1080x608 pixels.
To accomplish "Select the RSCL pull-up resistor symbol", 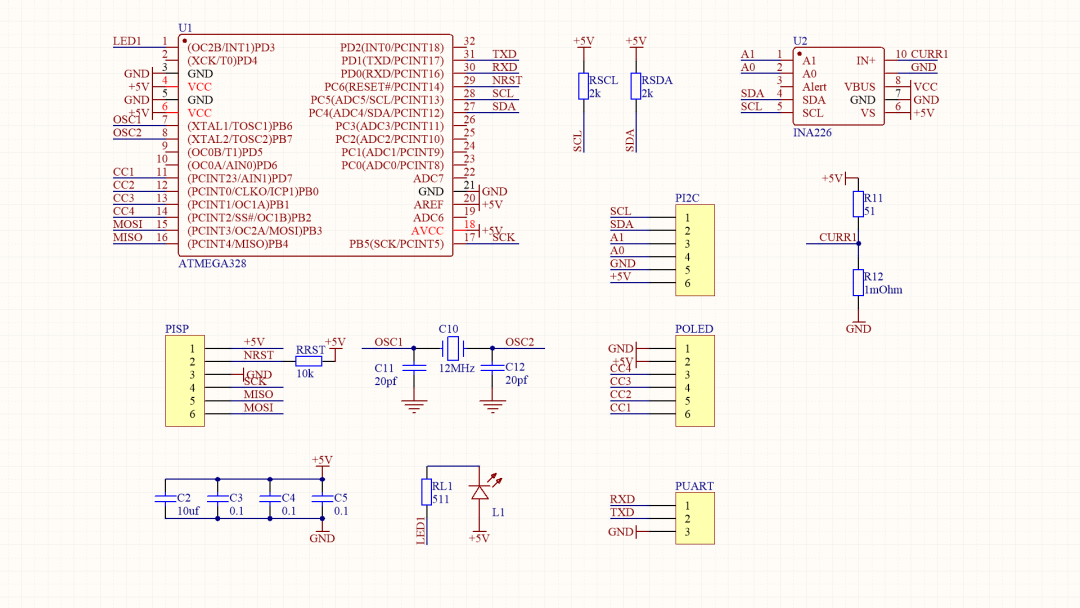I will 583,86.
